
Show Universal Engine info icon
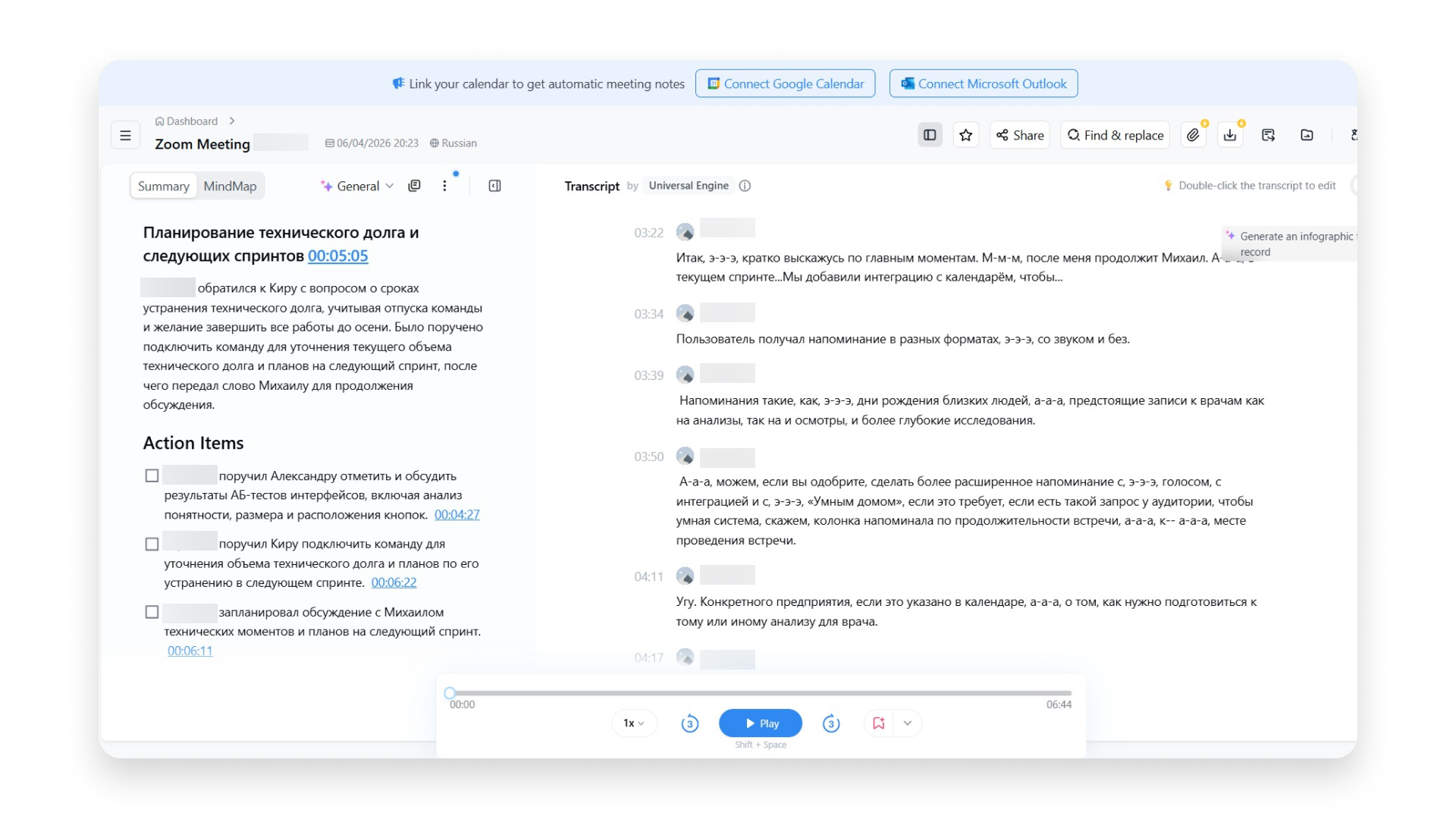pos(745,186)
